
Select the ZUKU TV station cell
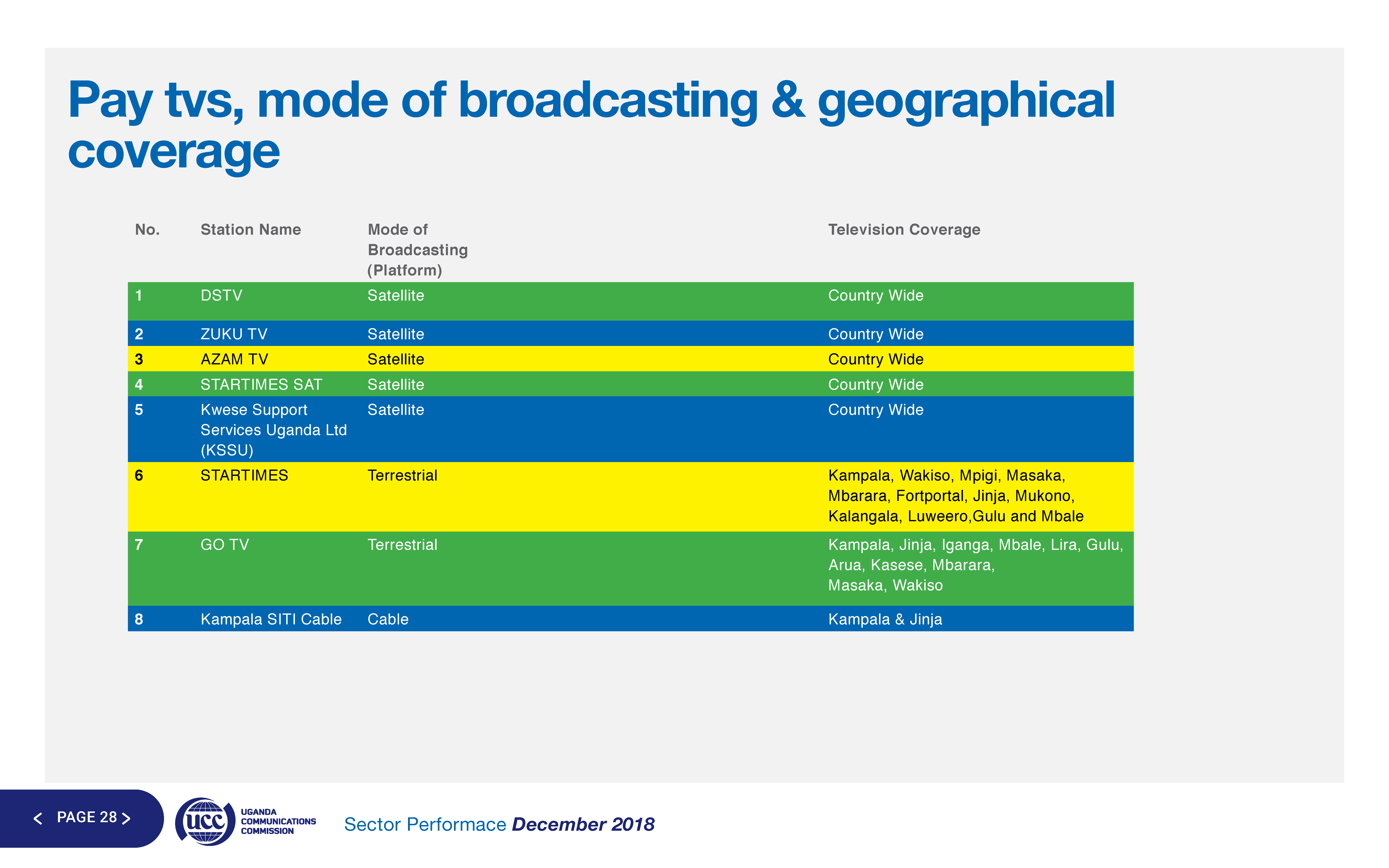pyautogui.click(x=234, y=334)
